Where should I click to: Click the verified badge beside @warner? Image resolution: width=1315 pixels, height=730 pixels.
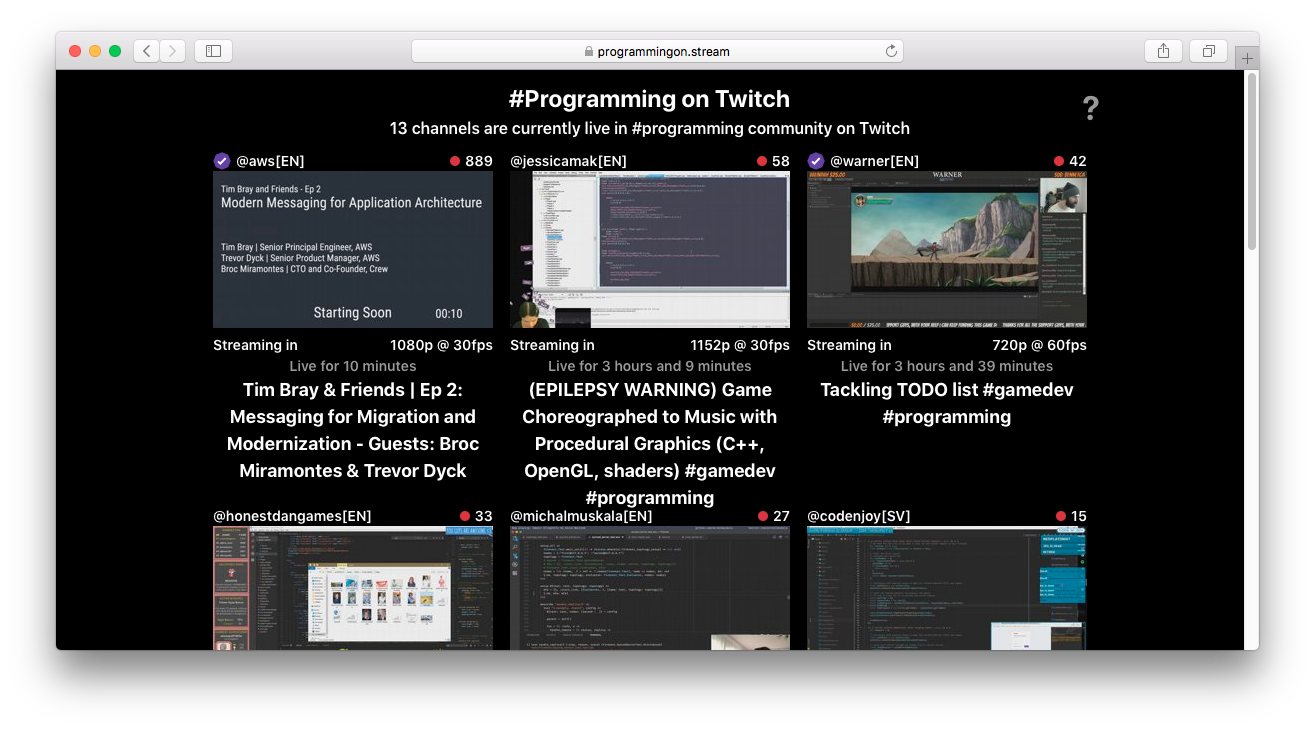[816, 161]
